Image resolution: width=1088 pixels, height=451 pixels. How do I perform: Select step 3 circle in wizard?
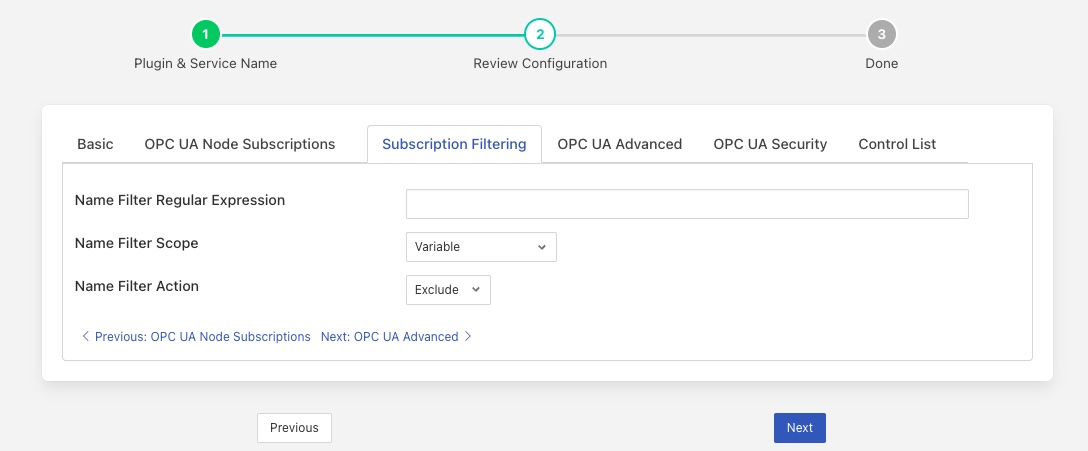pos(881,34)
